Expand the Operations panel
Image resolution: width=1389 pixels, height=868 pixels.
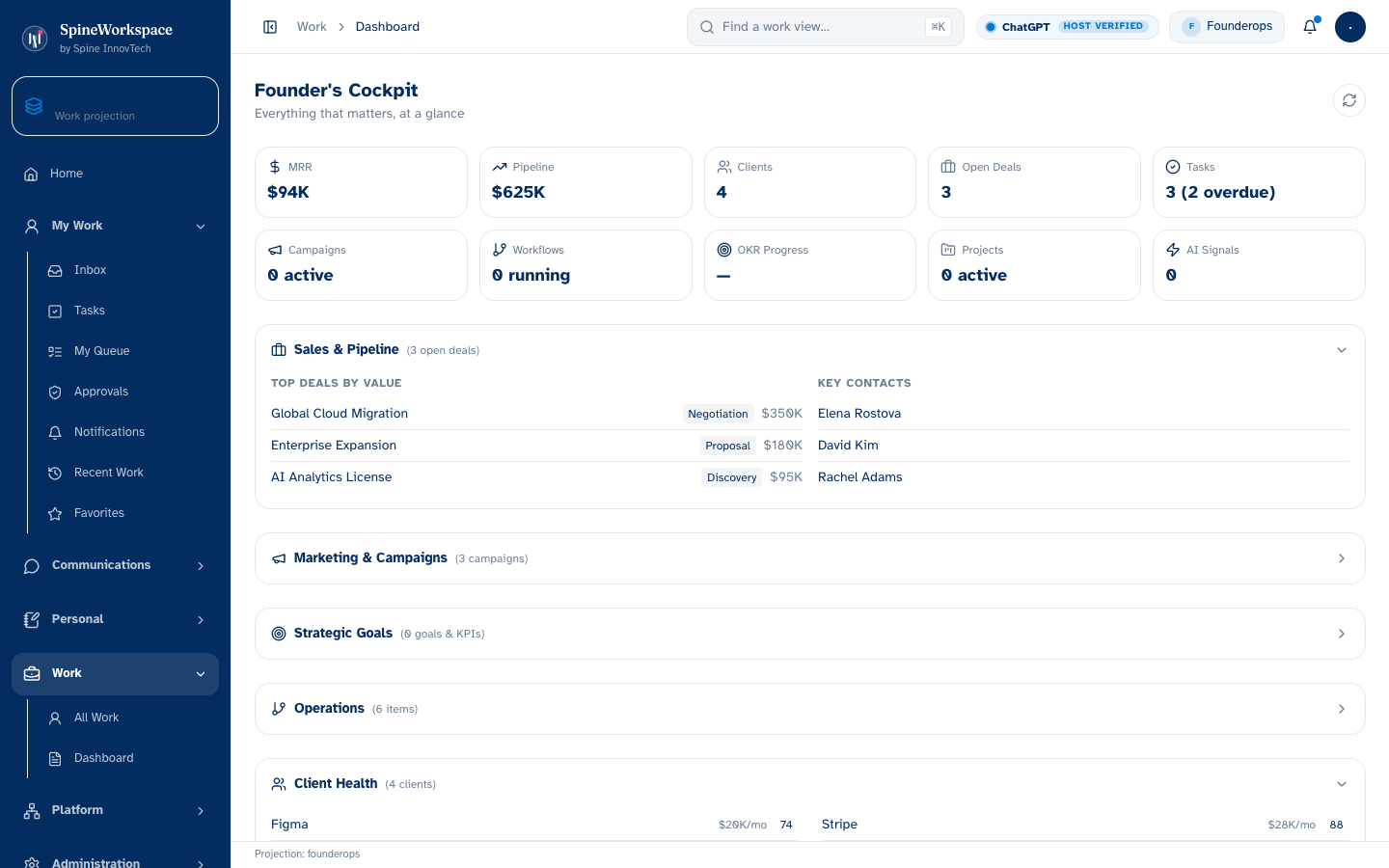810,709
